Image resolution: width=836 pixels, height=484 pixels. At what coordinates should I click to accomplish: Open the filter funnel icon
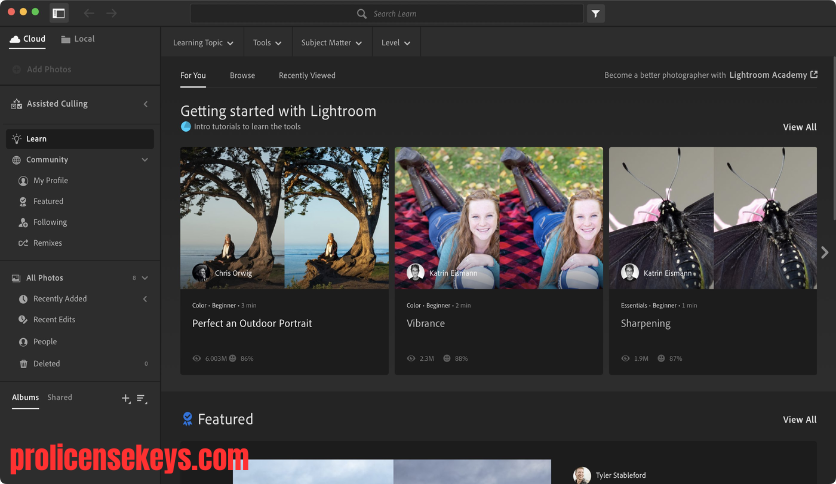[x=596, y=13]
